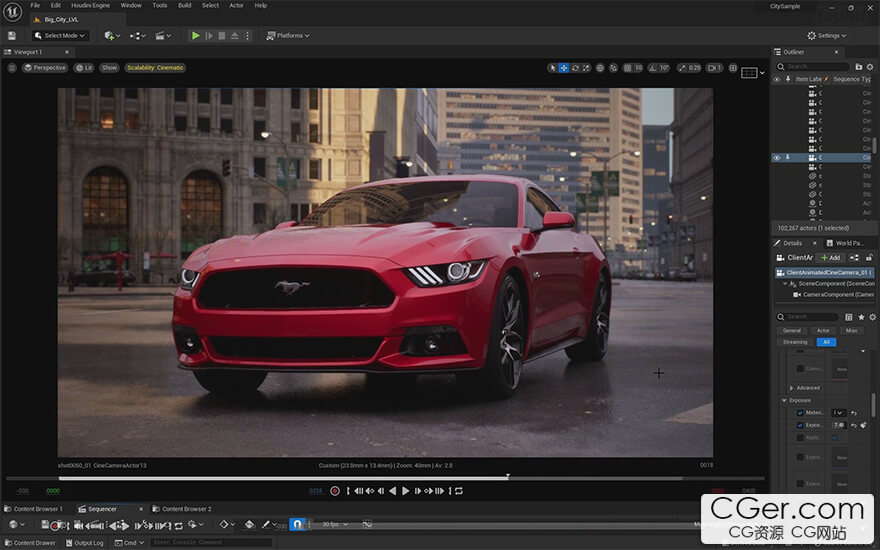Select the Streaming filter in Details
This screenshot has width=880, height=550.
point(795,342)
